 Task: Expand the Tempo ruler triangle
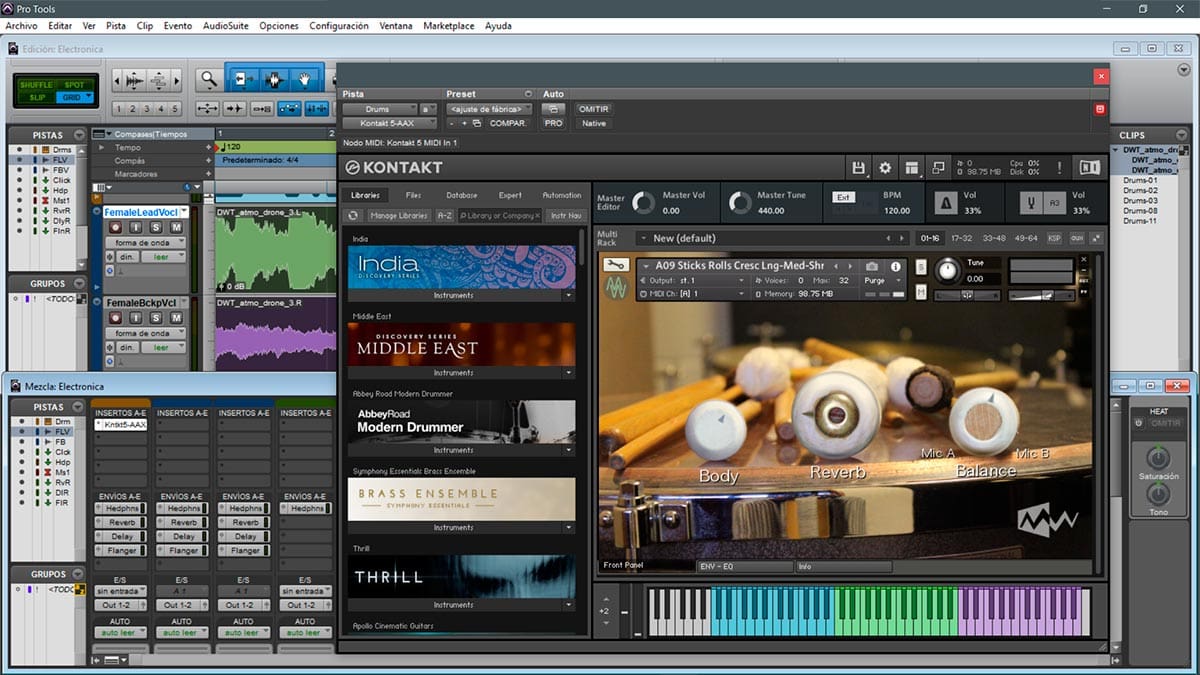tap(101, 147)
